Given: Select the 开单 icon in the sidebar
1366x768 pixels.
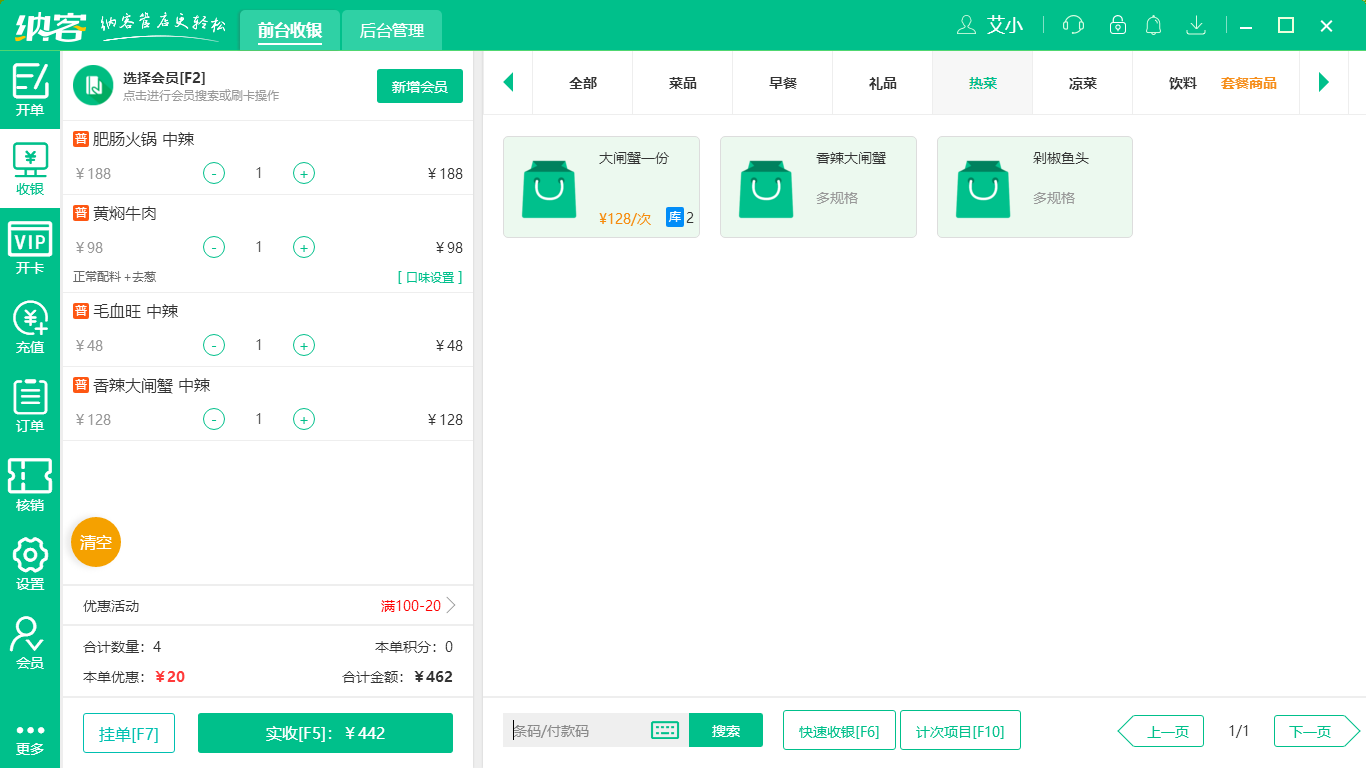Looking at the screenshot, I should click(x=30, y=90).
